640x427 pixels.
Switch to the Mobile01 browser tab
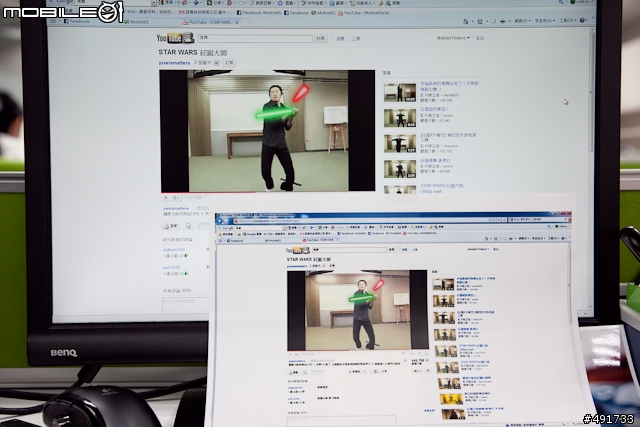click(x=136, y=22)
